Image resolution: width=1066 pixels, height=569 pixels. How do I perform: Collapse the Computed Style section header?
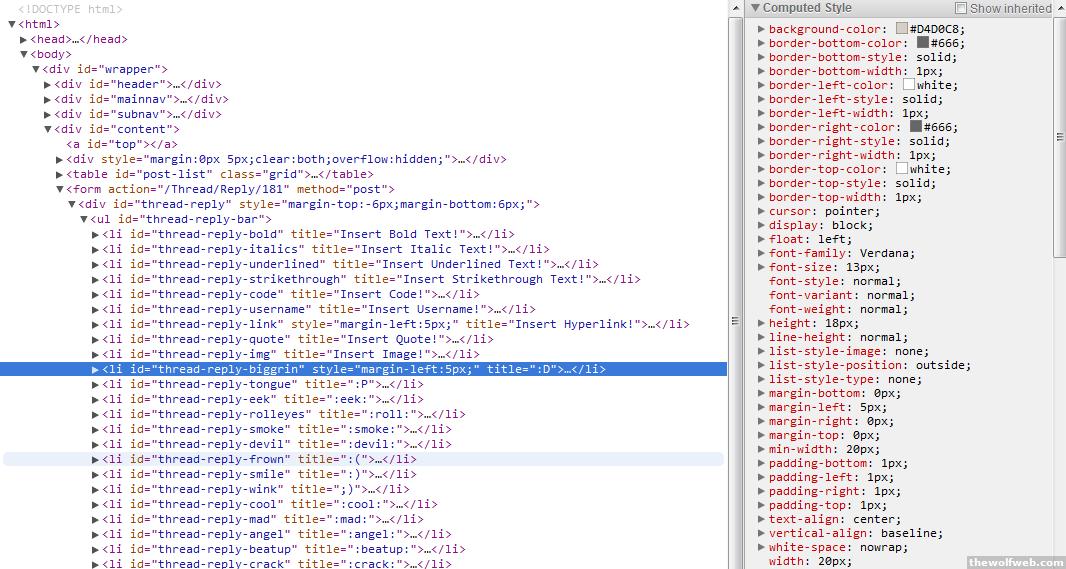point(755,8)
